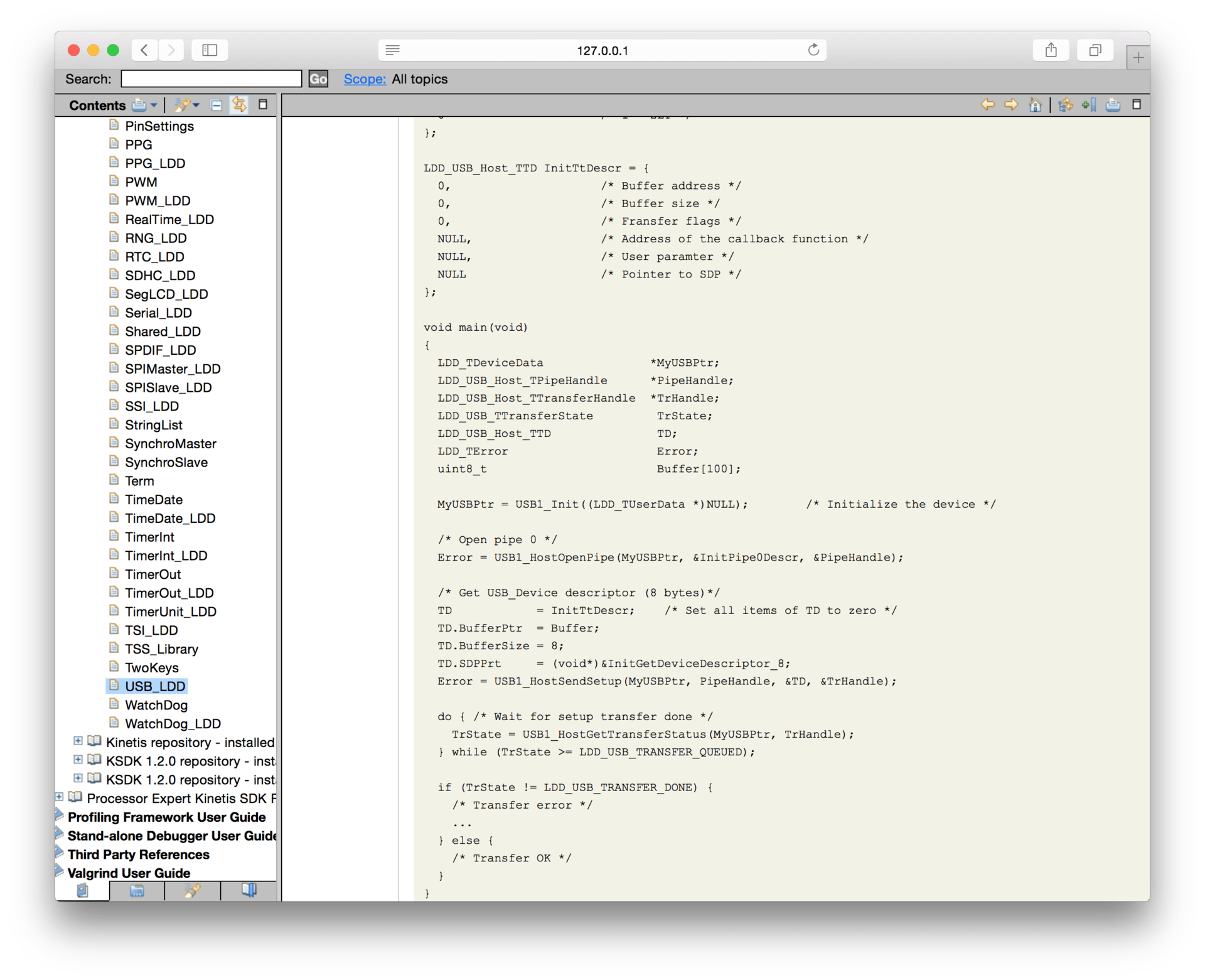Switch to Search Results tab at bottom

click(192, 890)
